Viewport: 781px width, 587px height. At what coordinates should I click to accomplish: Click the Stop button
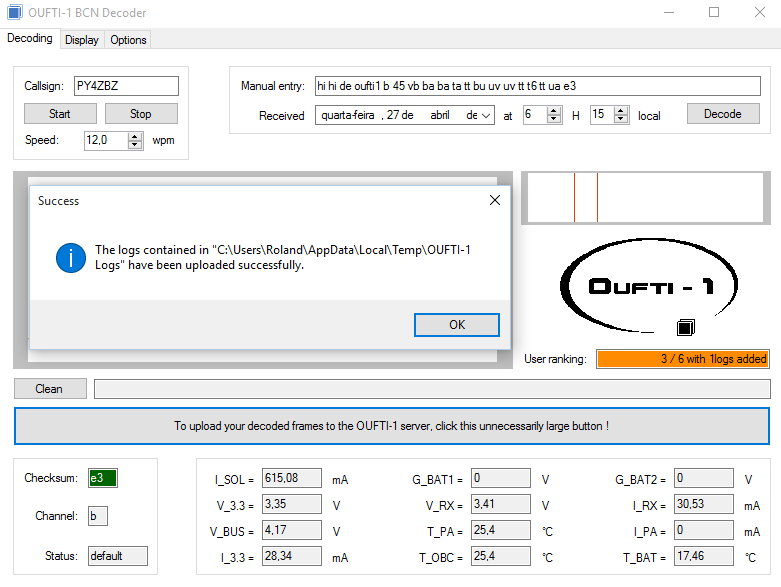(x=141, y=114)
